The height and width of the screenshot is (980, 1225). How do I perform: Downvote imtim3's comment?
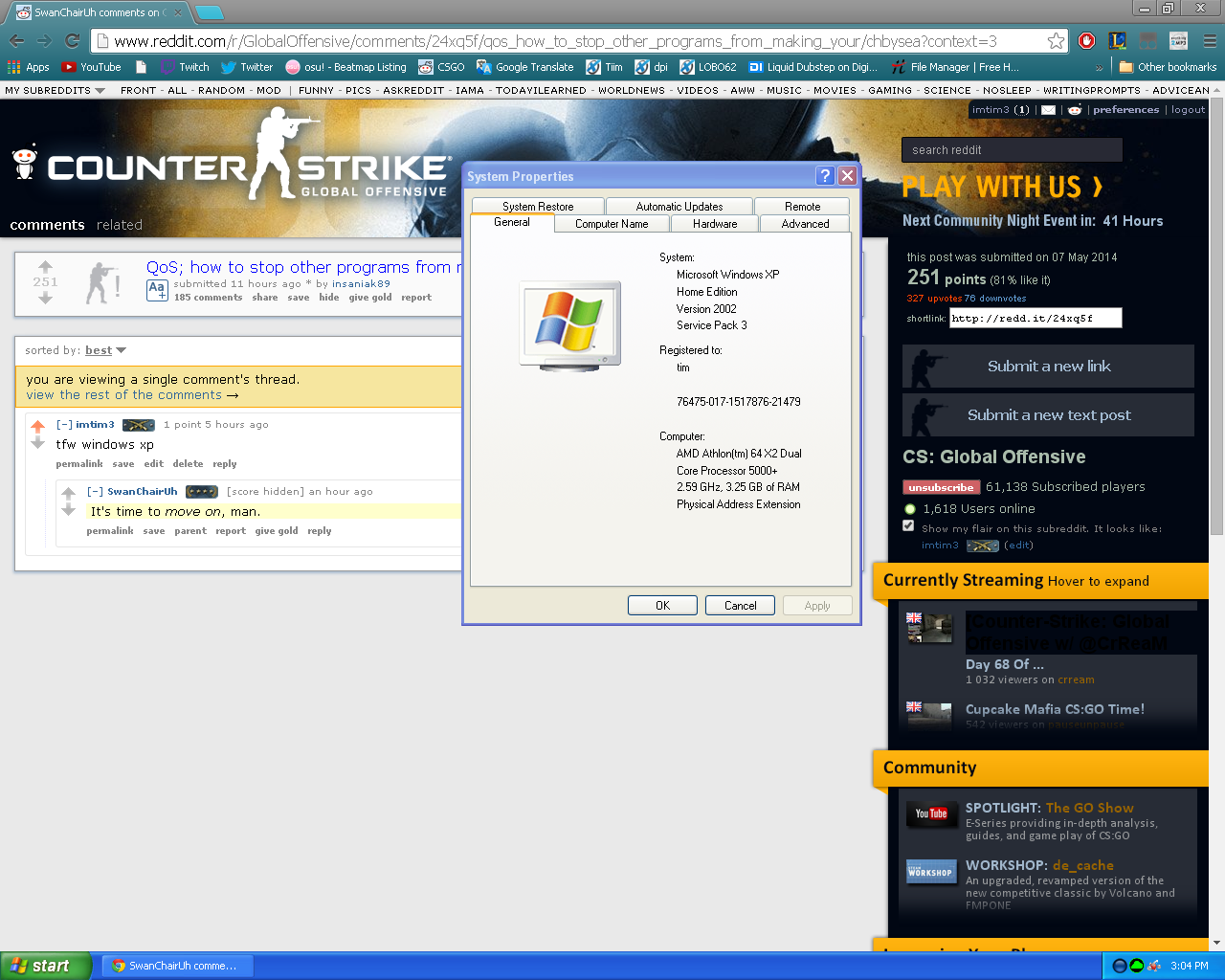pyautogui.click(x=37, y=443)
